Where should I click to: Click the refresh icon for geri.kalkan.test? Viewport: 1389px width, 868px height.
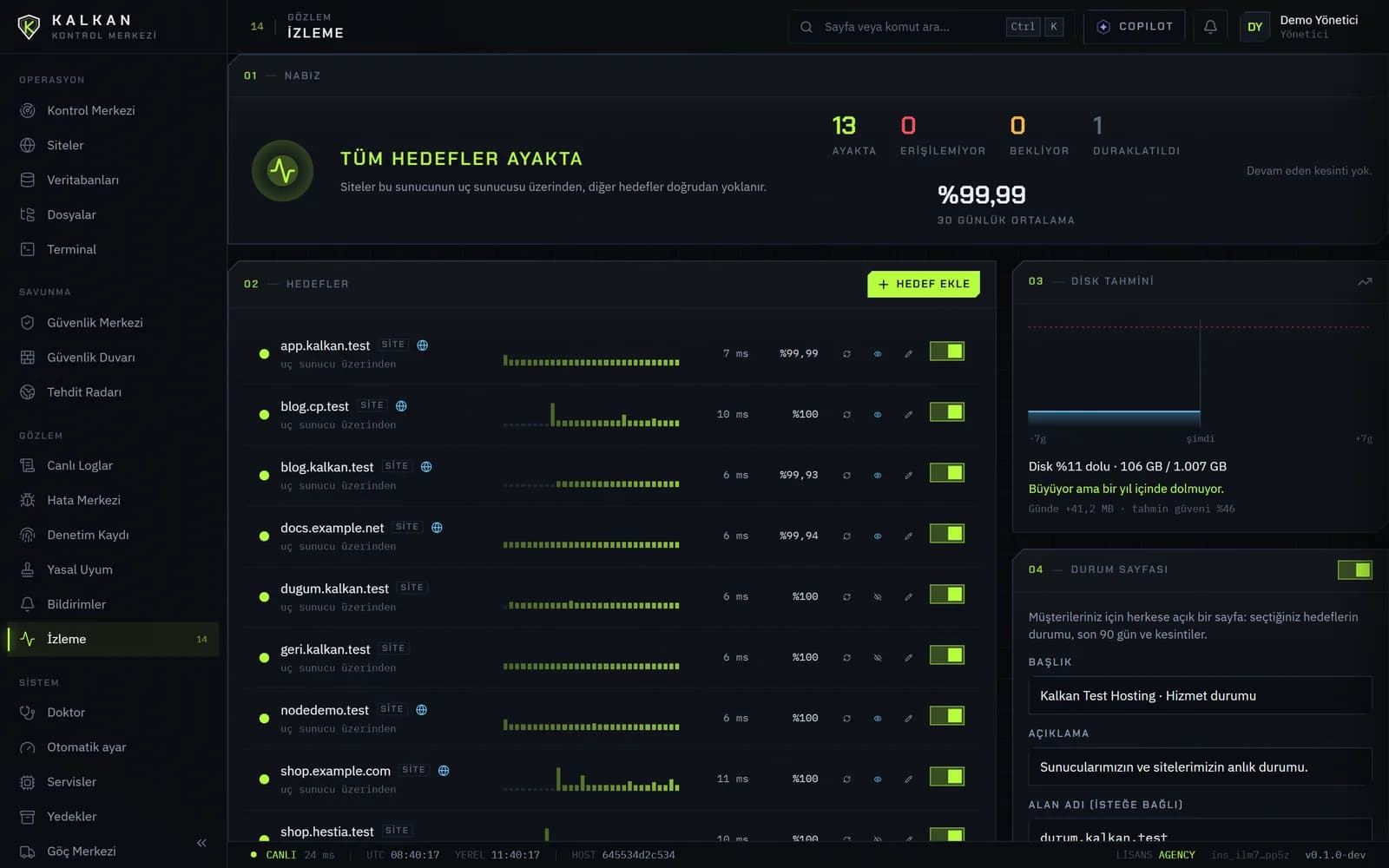pyautogui.click(x=846, y=657)
